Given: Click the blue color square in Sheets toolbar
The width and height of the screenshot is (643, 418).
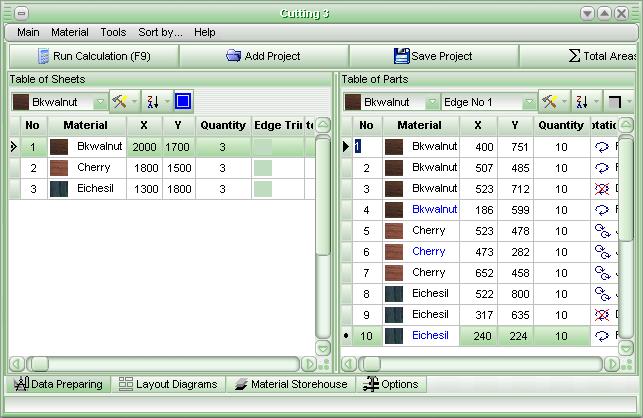Looking at the screenshot, I should (183, 101).
